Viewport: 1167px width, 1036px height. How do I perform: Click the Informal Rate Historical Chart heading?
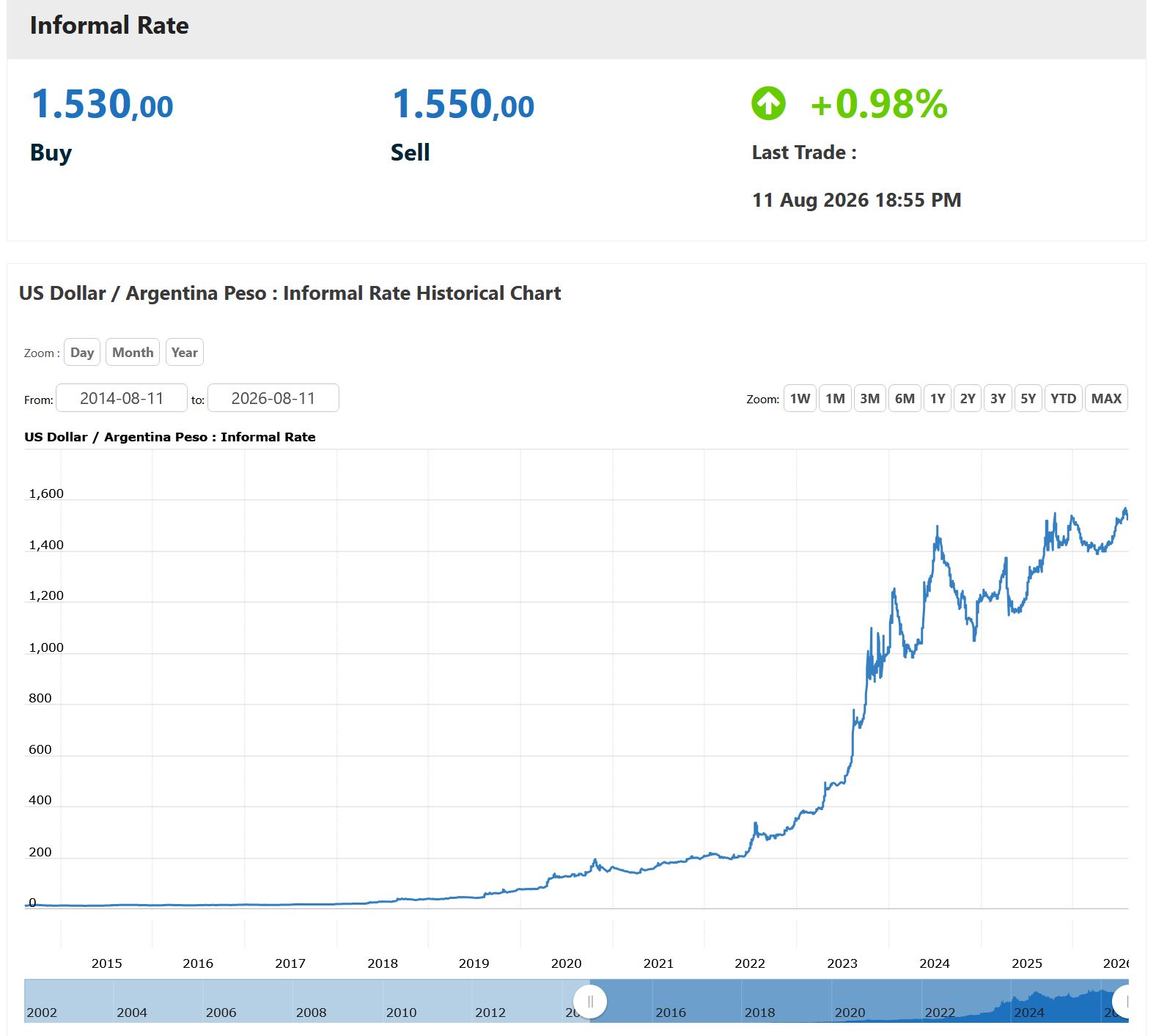tap(290, 293)
